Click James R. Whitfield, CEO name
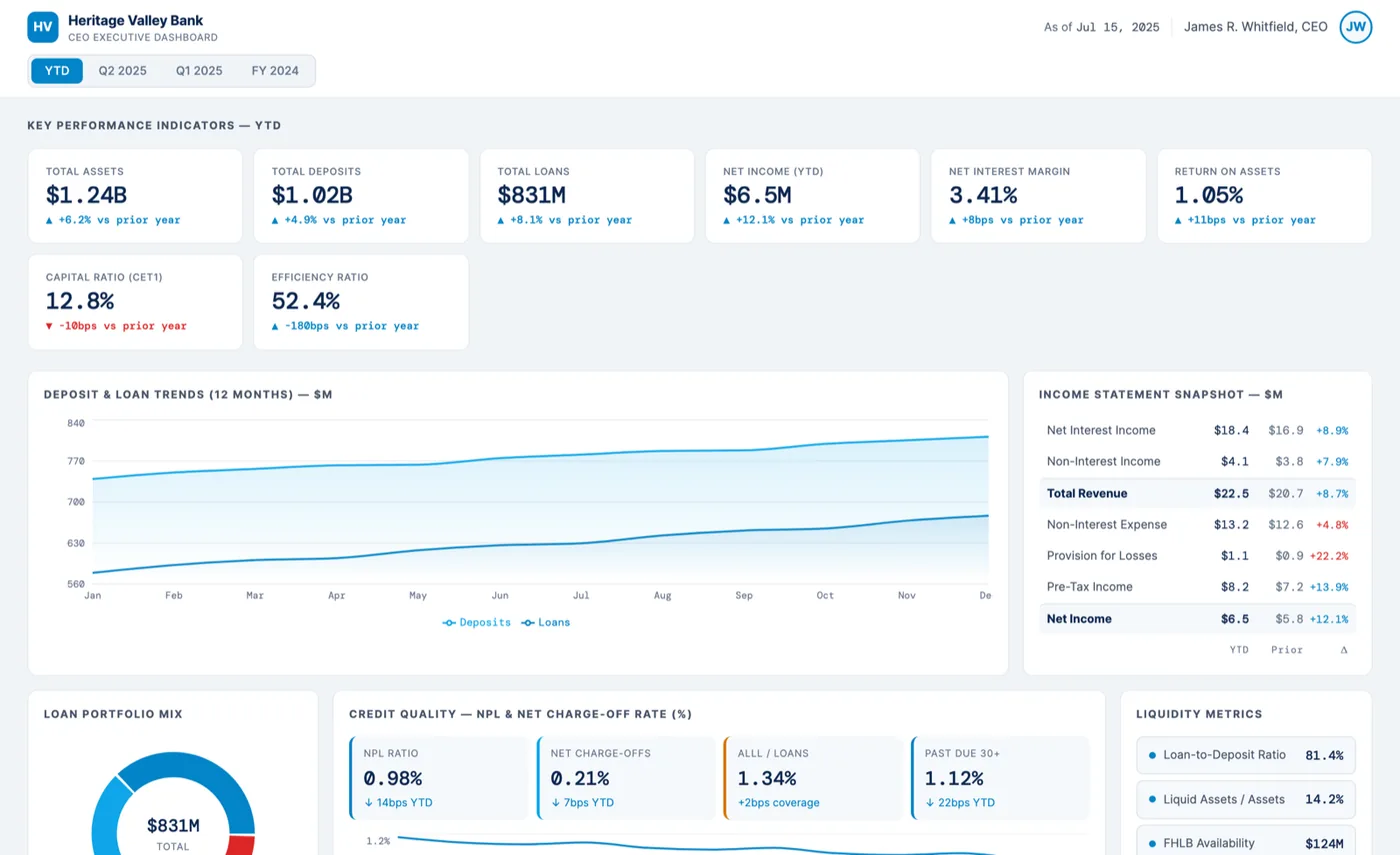This screenshot has height=855, width=1400. coord(1256,27)
